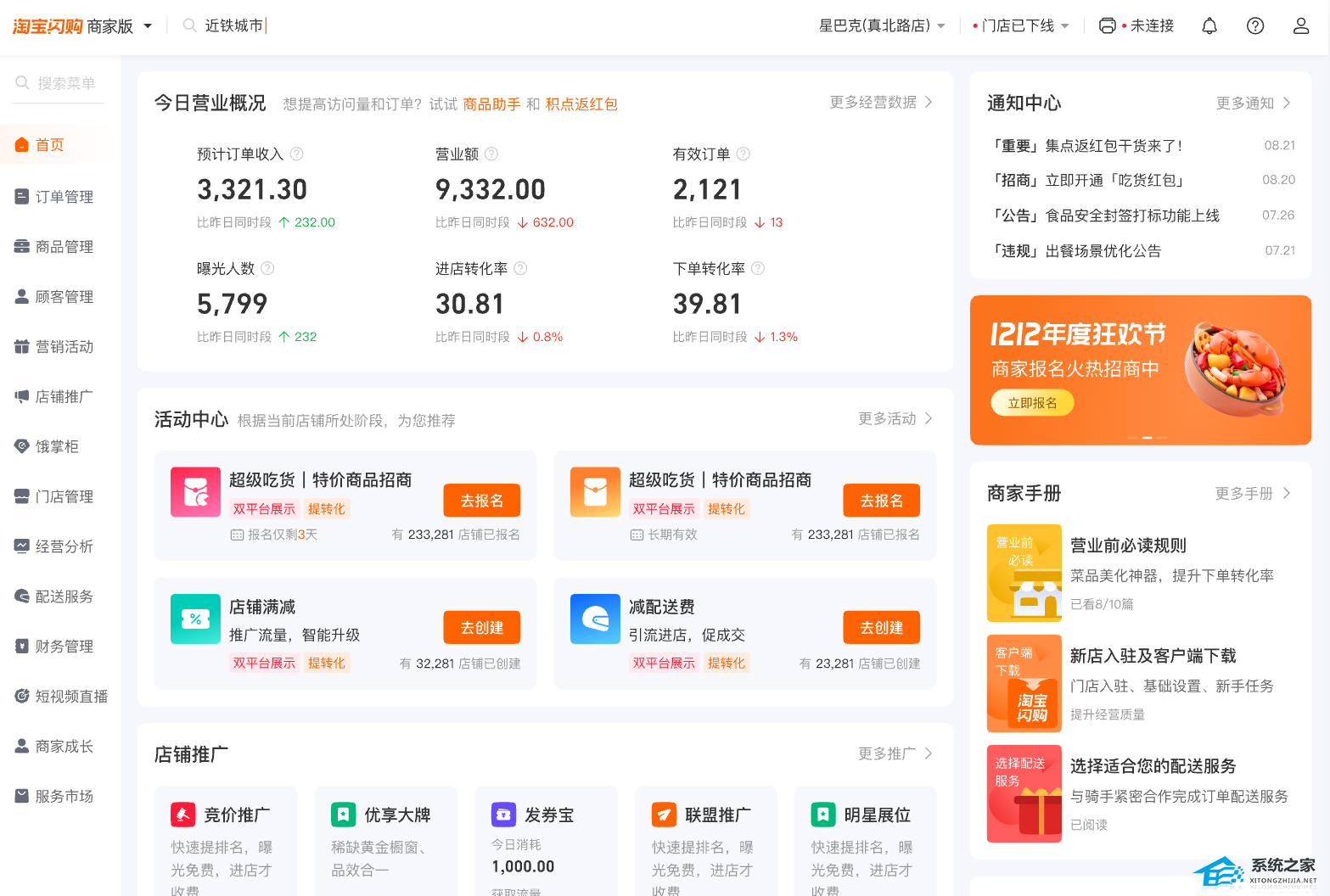Open 营业前必读规则 handbook thumbnail

point(1024,574)
